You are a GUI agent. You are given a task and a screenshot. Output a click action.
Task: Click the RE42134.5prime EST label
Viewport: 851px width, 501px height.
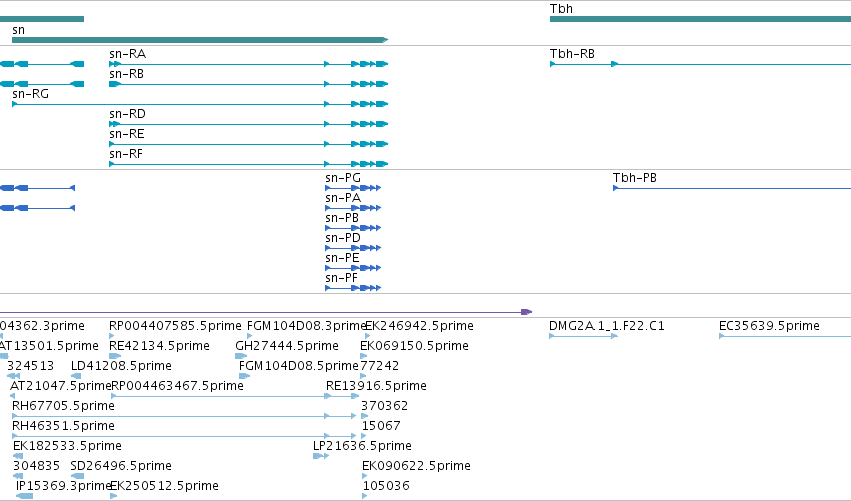159,346
